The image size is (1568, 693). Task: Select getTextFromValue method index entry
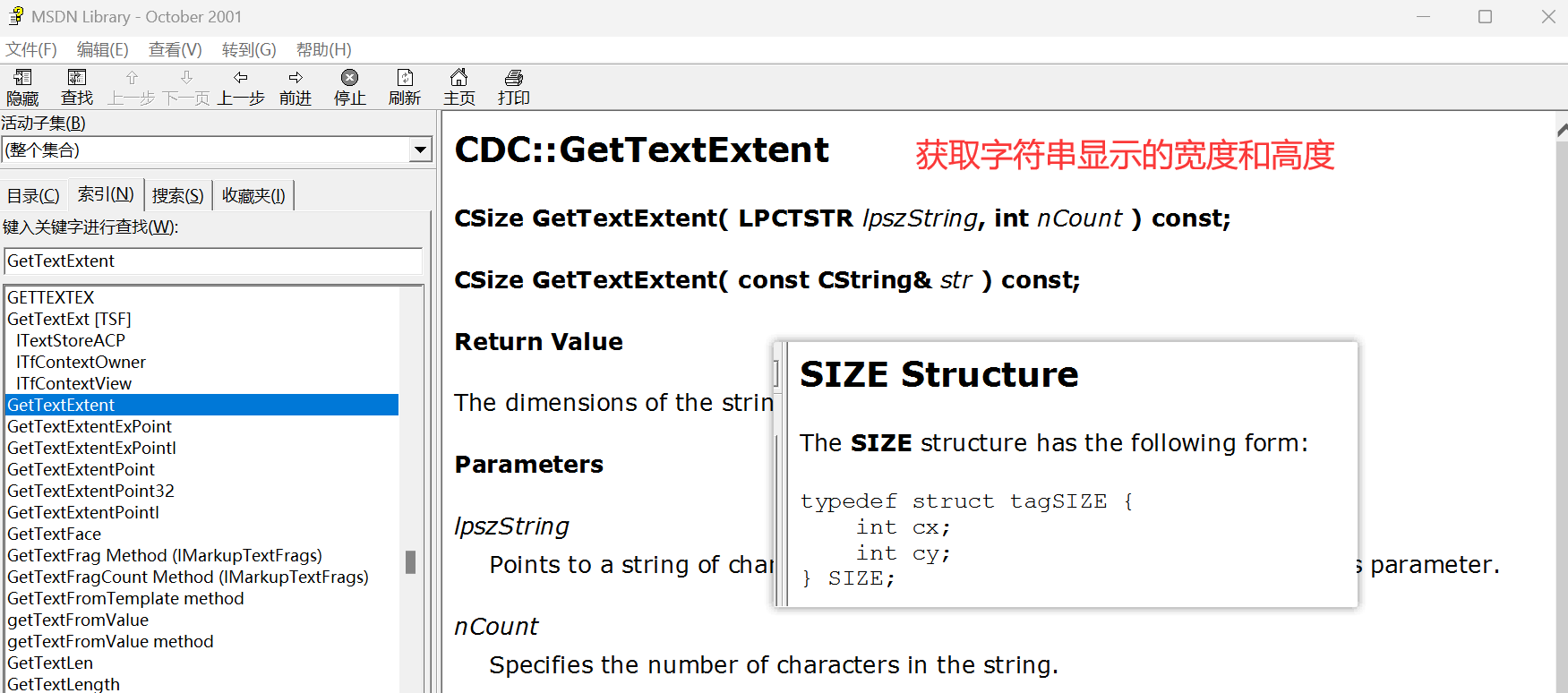(x=110, y=641)
